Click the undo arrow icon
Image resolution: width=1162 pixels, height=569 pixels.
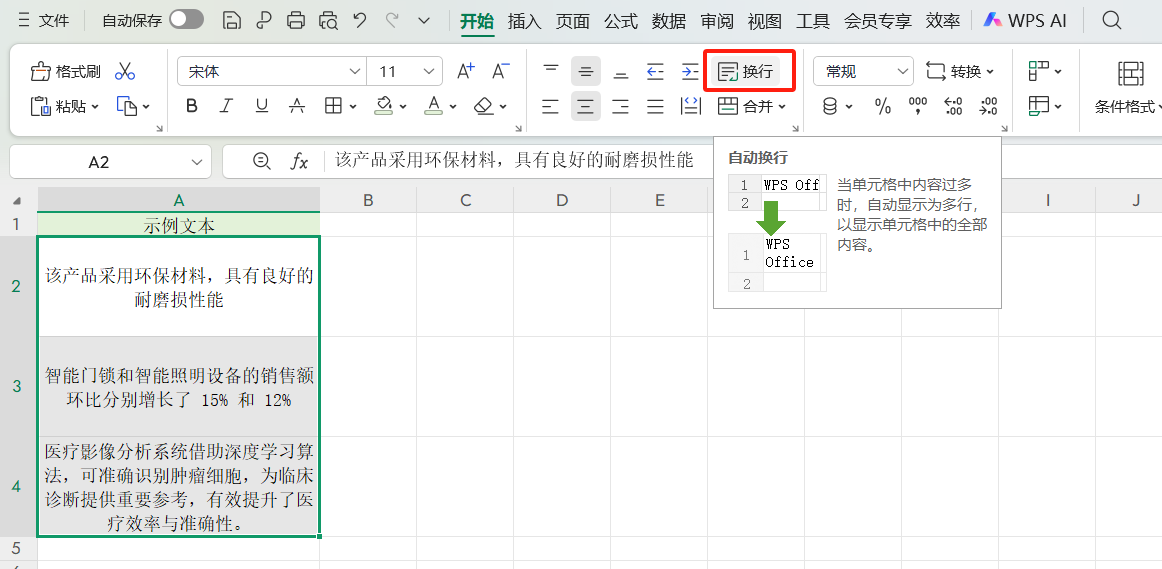(360, 20)
